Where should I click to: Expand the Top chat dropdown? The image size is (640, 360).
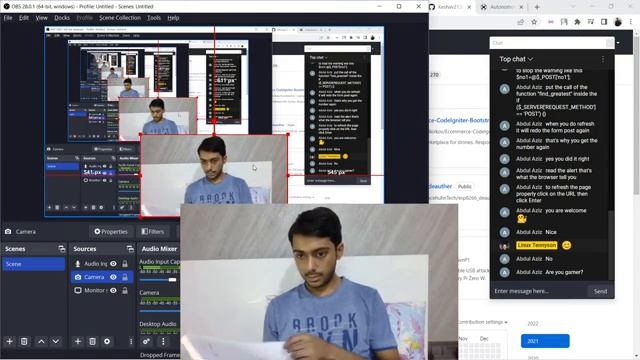click(x=516, y=59)
